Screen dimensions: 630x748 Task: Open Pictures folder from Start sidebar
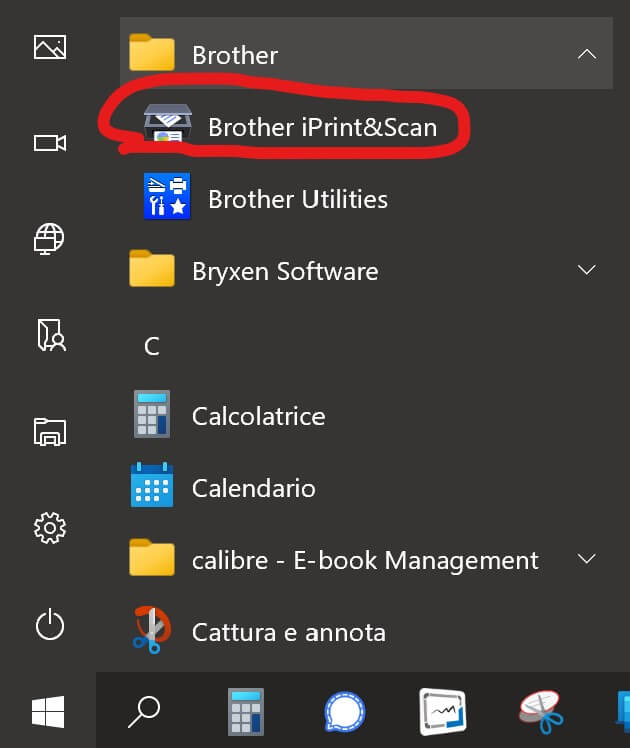(x=49, y=47)
